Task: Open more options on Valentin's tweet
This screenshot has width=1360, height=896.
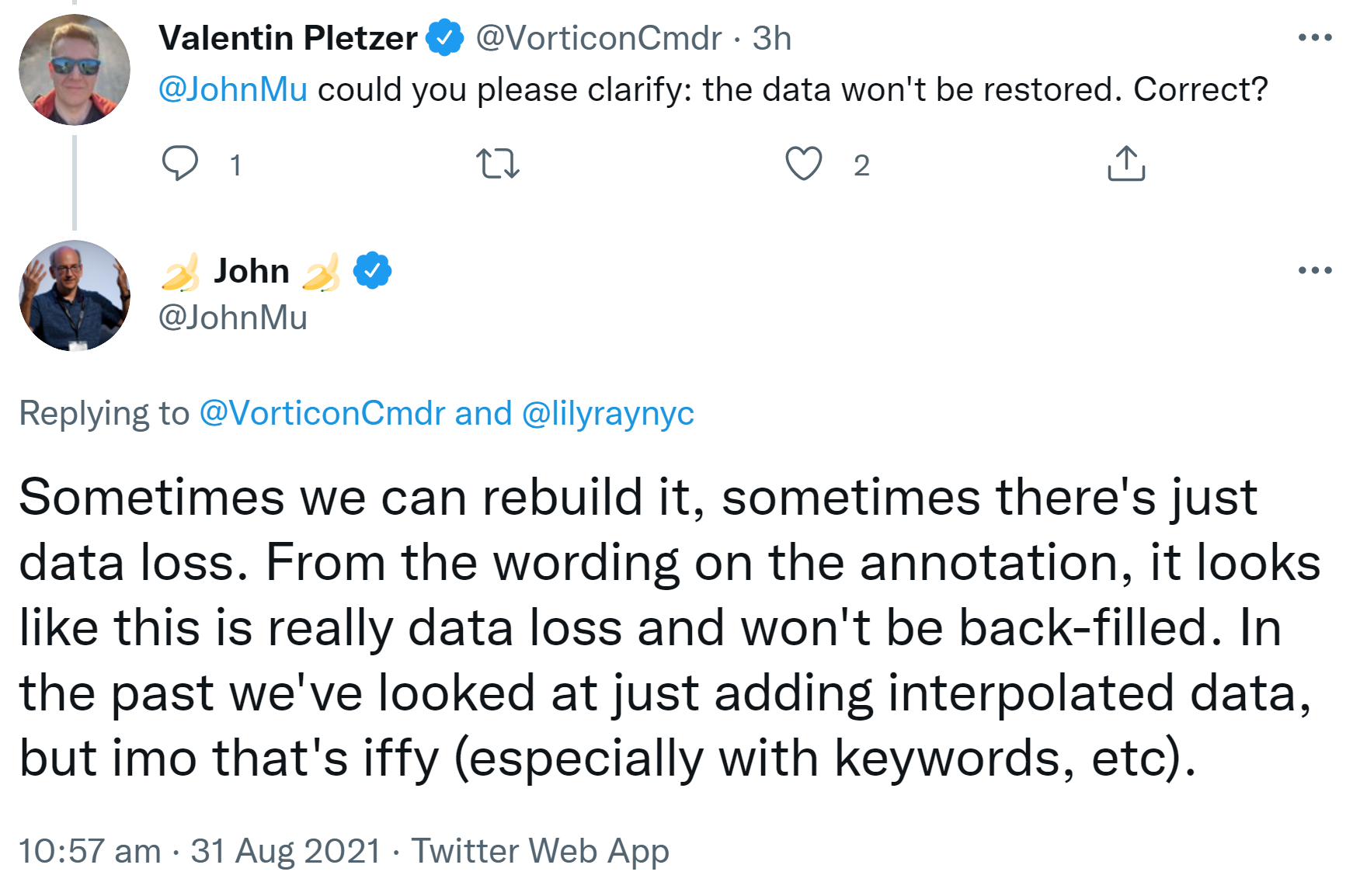Action: point(1314,37)
